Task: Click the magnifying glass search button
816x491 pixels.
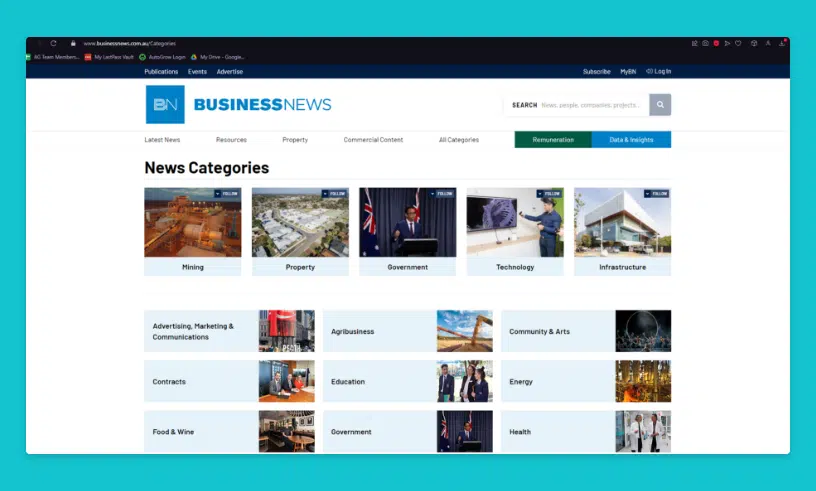Action: coord(660,105)
